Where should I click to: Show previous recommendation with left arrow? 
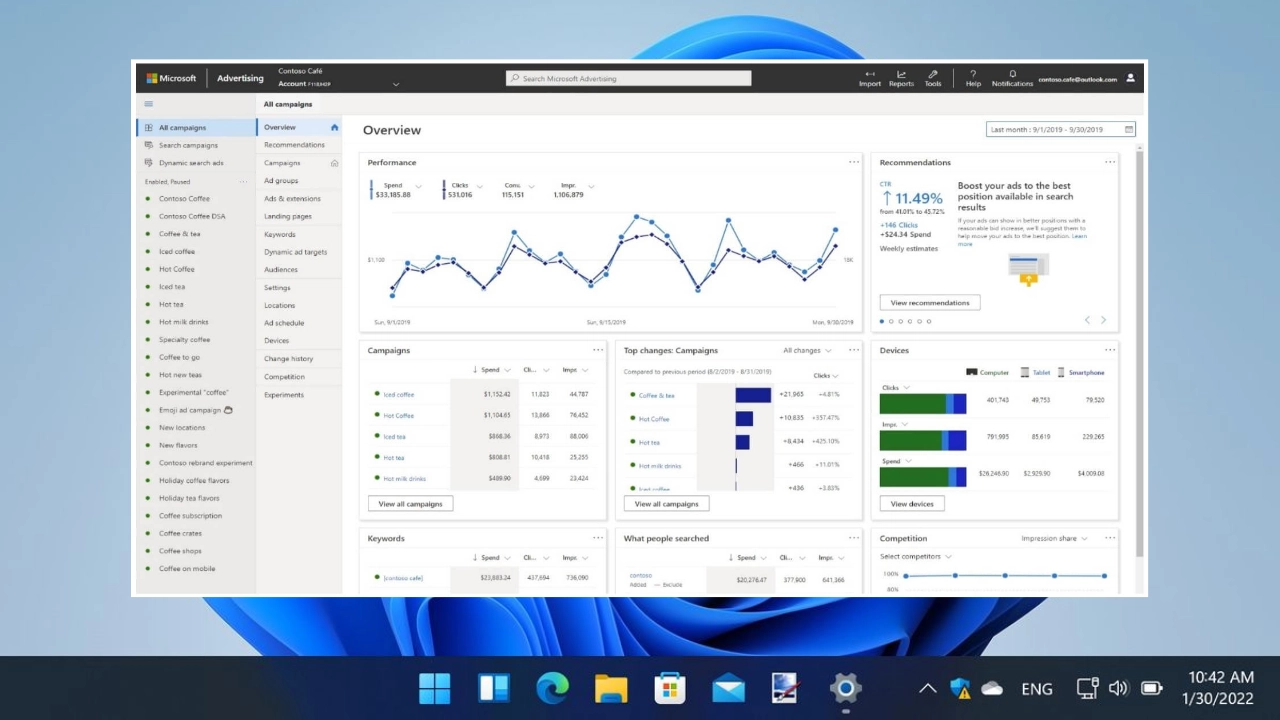pos(1088,320)
